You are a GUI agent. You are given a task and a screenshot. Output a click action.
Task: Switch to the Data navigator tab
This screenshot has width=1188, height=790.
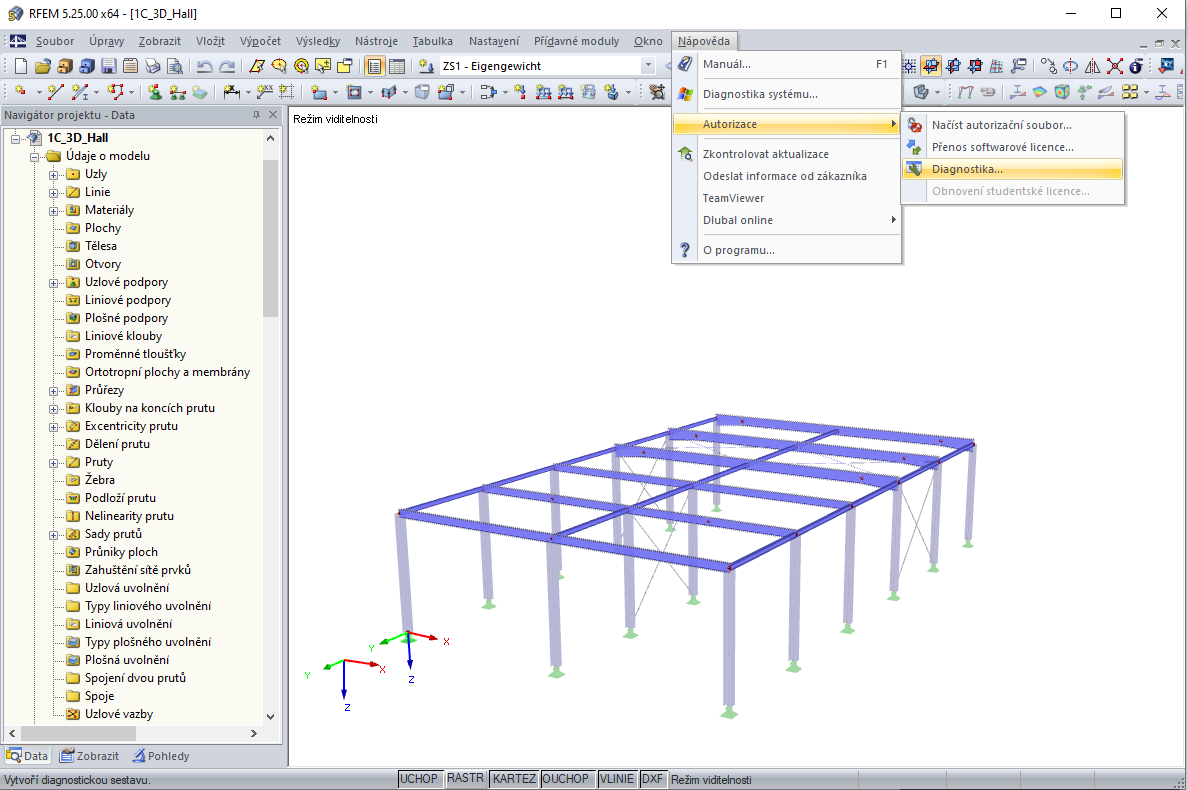(x=27, y=756)
